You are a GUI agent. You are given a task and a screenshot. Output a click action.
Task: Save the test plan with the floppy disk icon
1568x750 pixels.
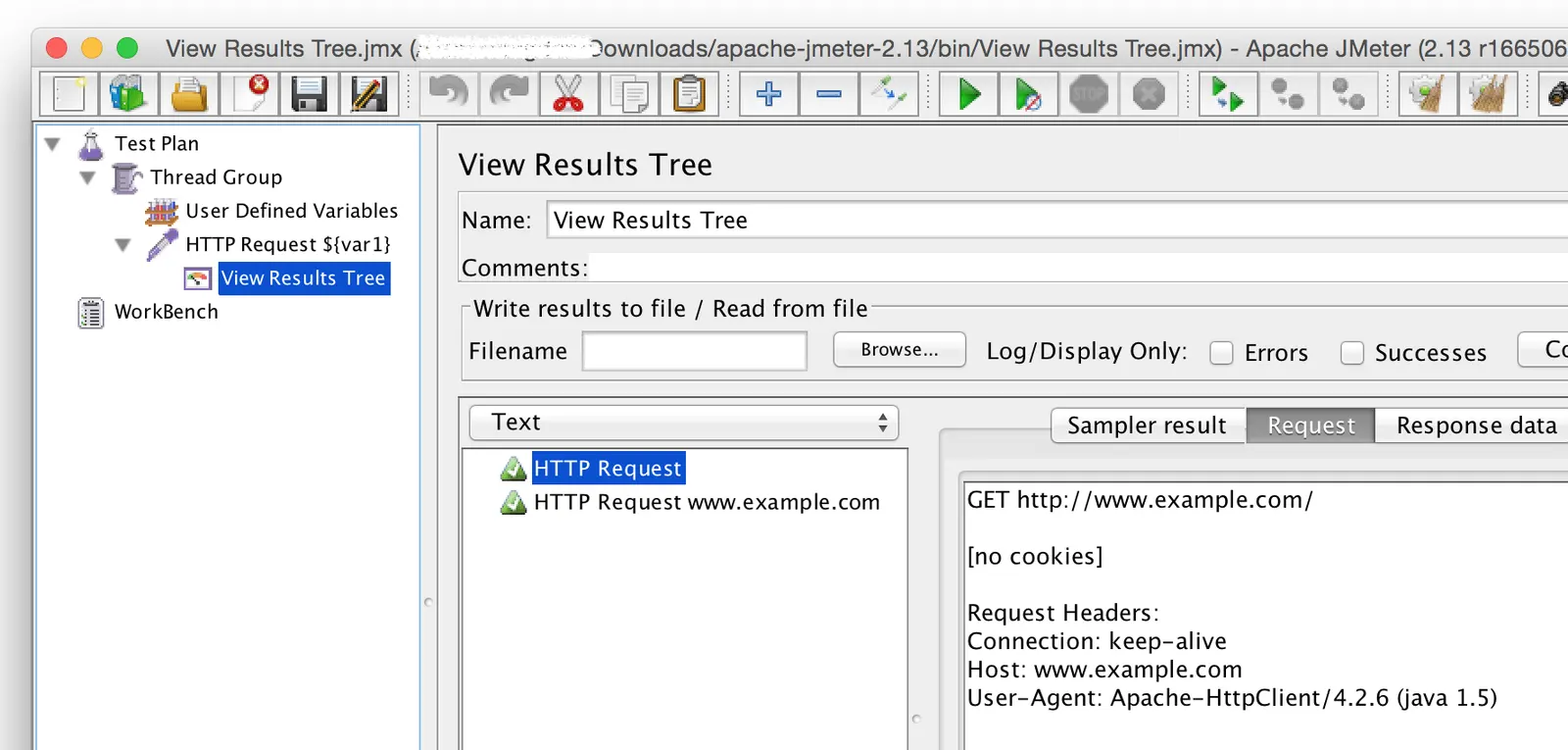tap(310, 95)
